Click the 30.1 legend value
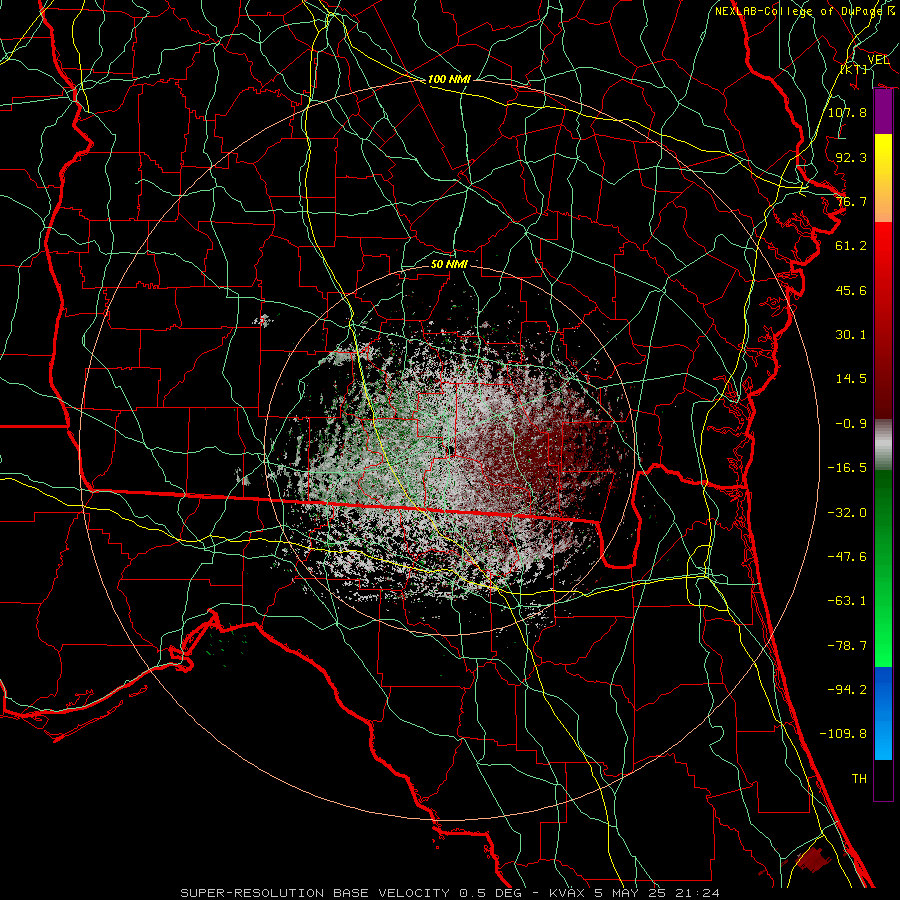Image resolution: width=900 pixels, height=900 pixels. 851,335
